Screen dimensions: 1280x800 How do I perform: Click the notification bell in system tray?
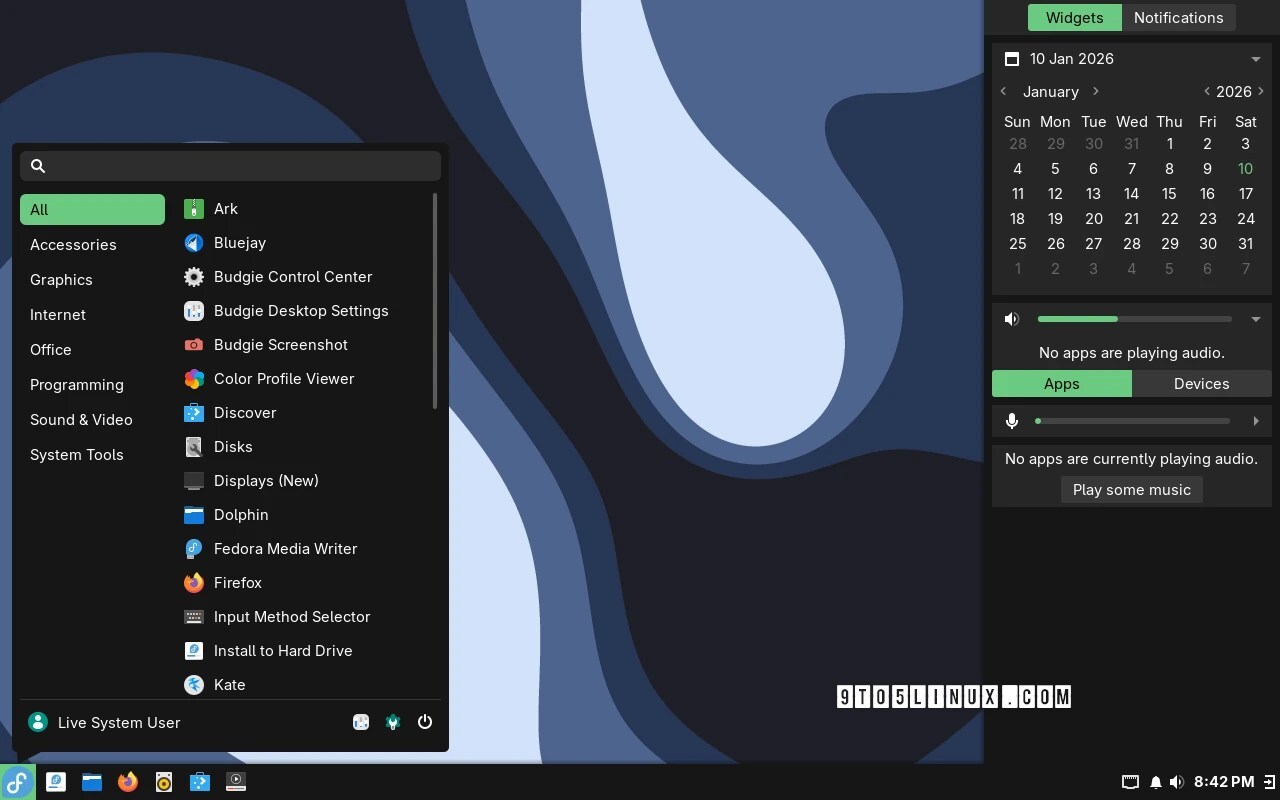1155,782
